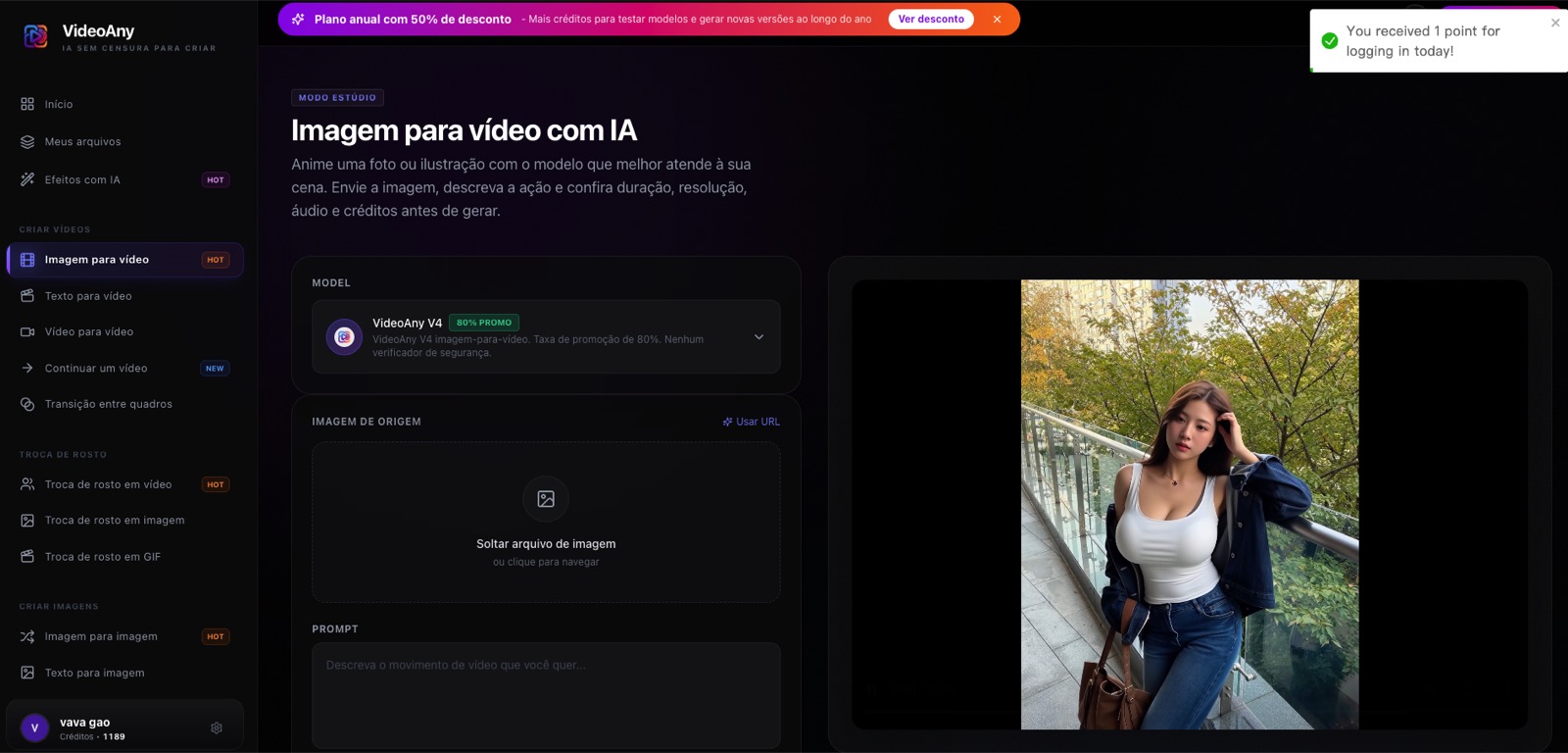
Task: Click the Texto para imagem picture icon
Action: (27, 673)
